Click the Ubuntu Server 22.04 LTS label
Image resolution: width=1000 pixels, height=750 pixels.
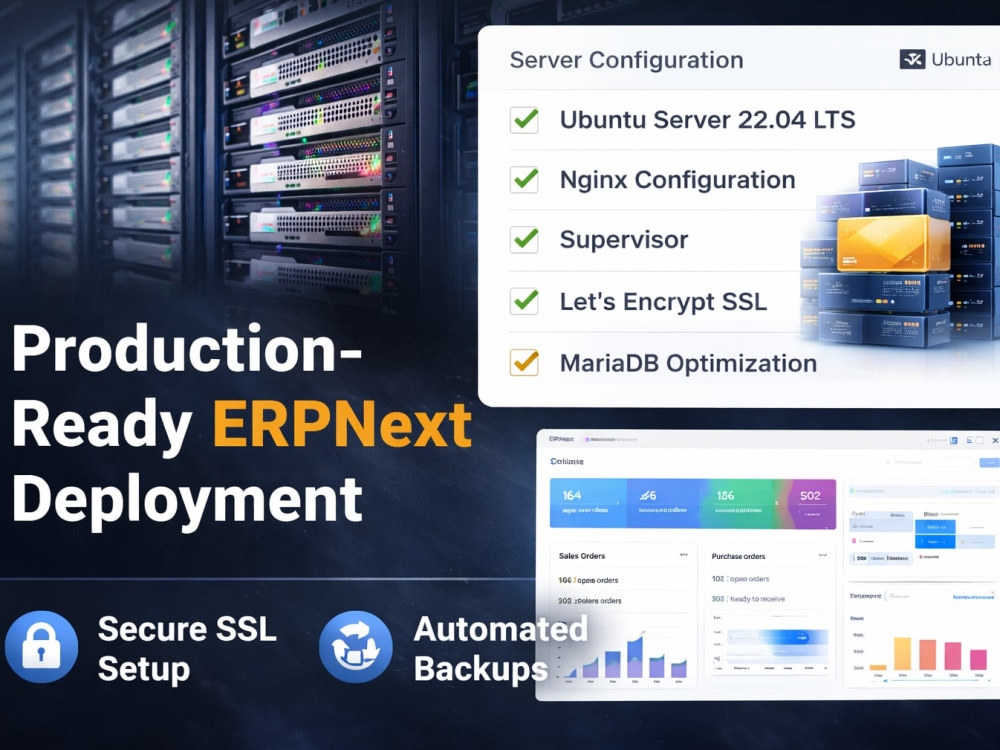click(707, 120)
